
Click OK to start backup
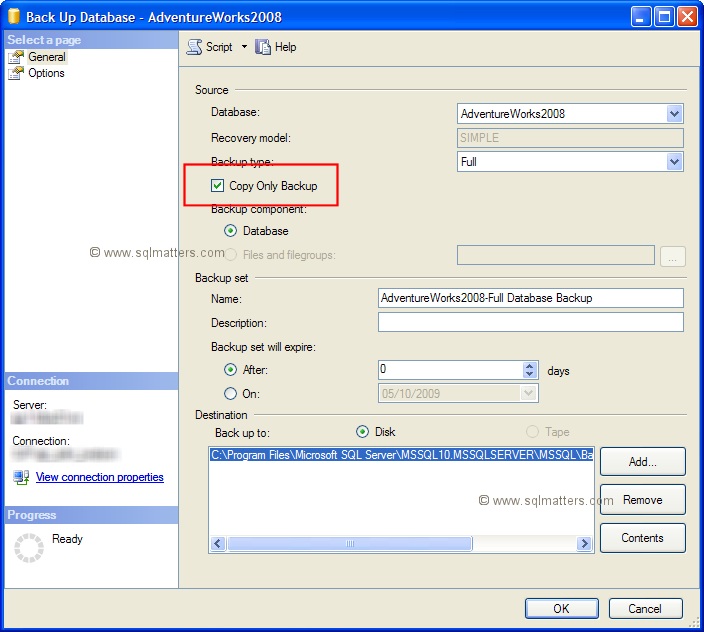pos(561,609)
